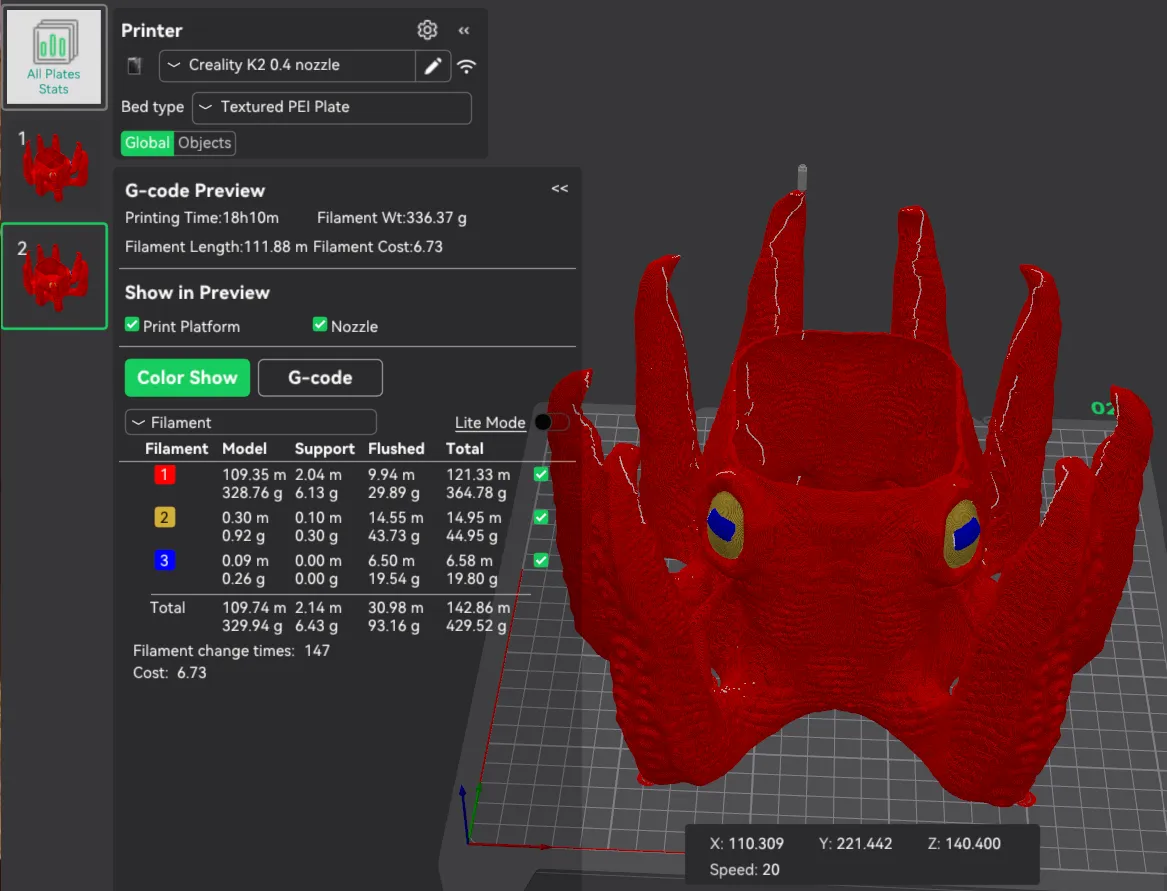
Task: Click the left blue octopus eye in preview
Action: pos(720,525)
